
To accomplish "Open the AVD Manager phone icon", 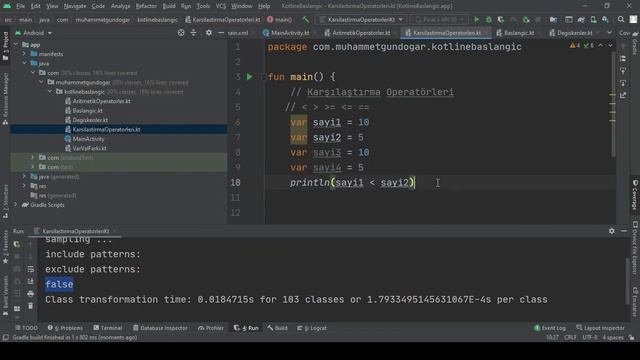I will coord(593,19).
